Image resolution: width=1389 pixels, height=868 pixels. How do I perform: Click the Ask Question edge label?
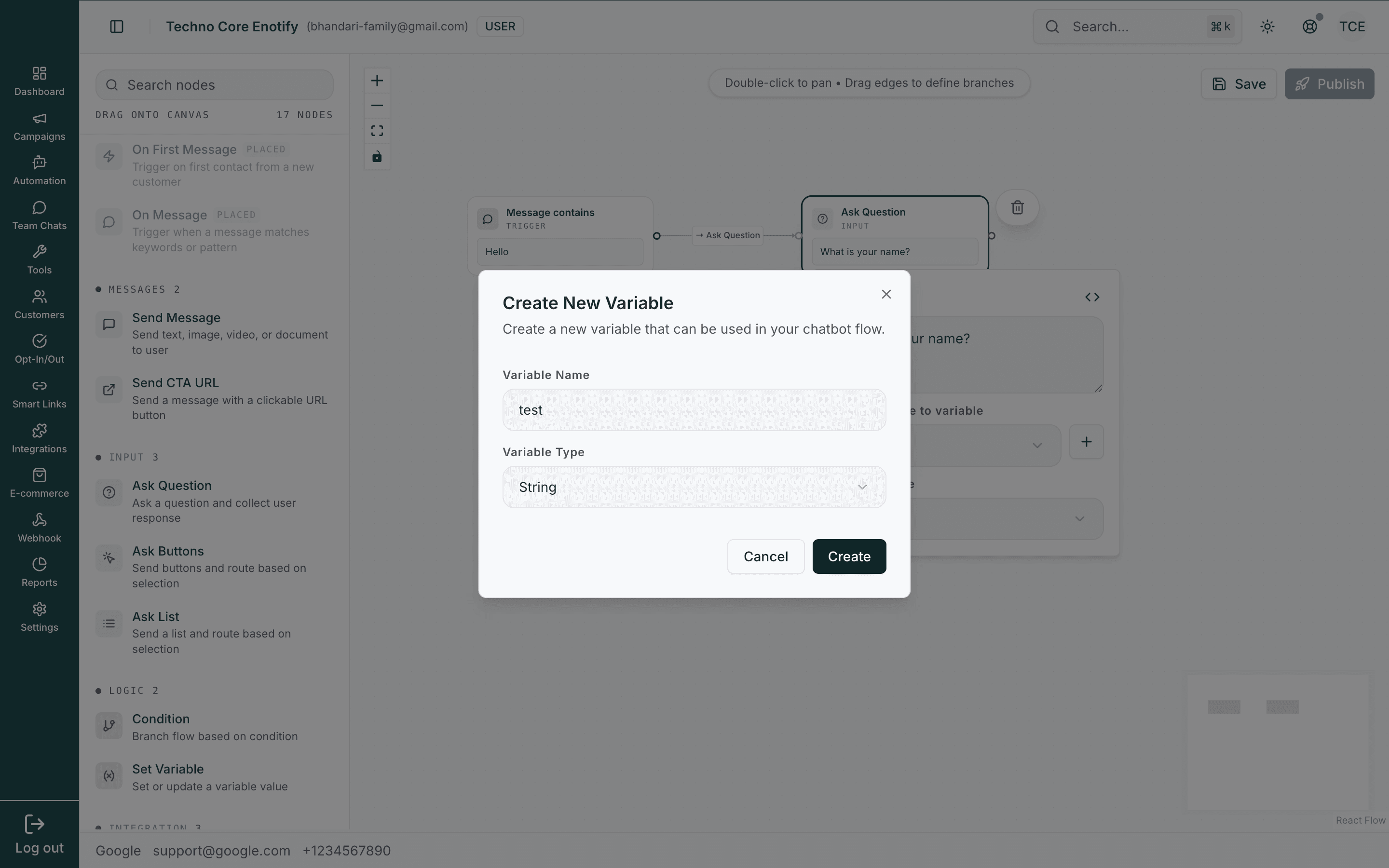(x=728, y=235)
